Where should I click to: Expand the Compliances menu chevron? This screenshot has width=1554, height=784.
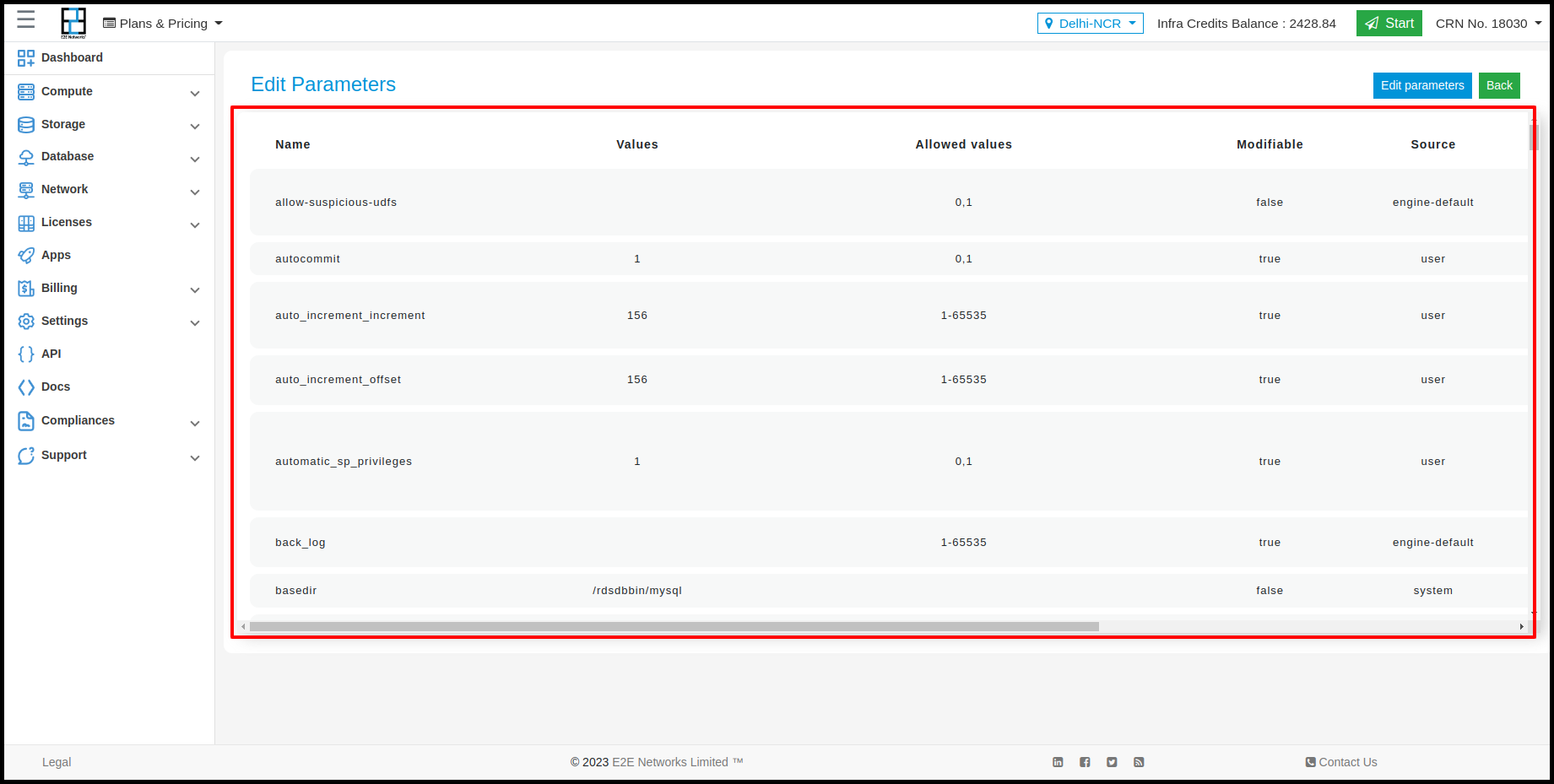(195, 423)
